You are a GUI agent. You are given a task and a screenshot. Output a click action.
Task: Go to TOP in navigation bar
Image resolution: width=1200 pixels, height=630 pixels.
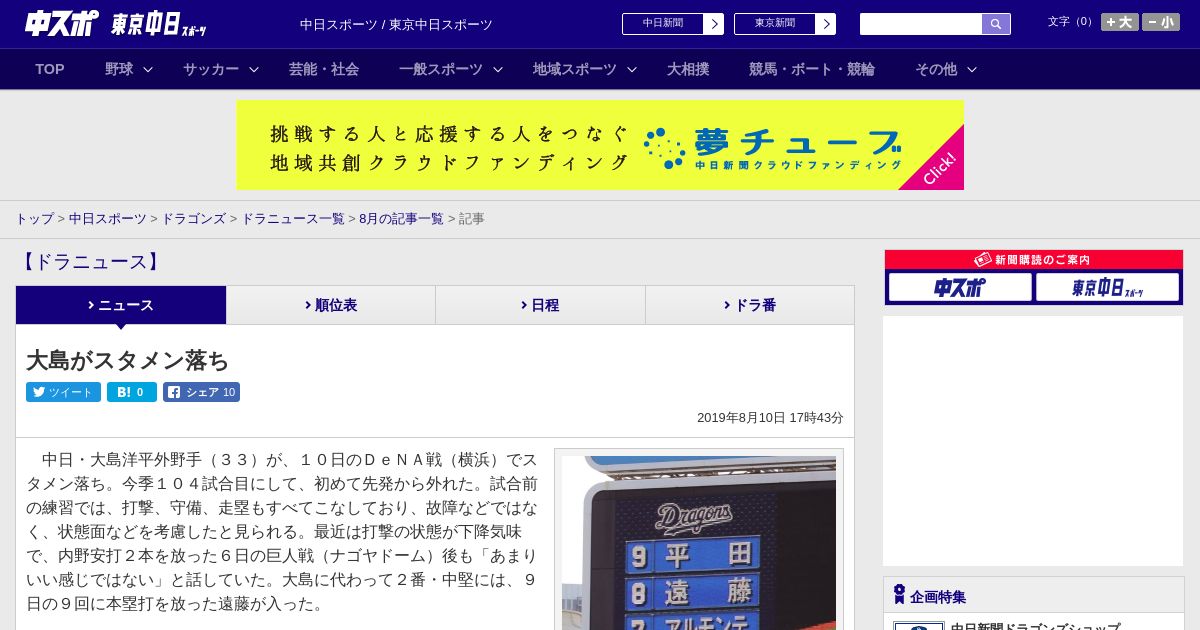click(50, 69)
